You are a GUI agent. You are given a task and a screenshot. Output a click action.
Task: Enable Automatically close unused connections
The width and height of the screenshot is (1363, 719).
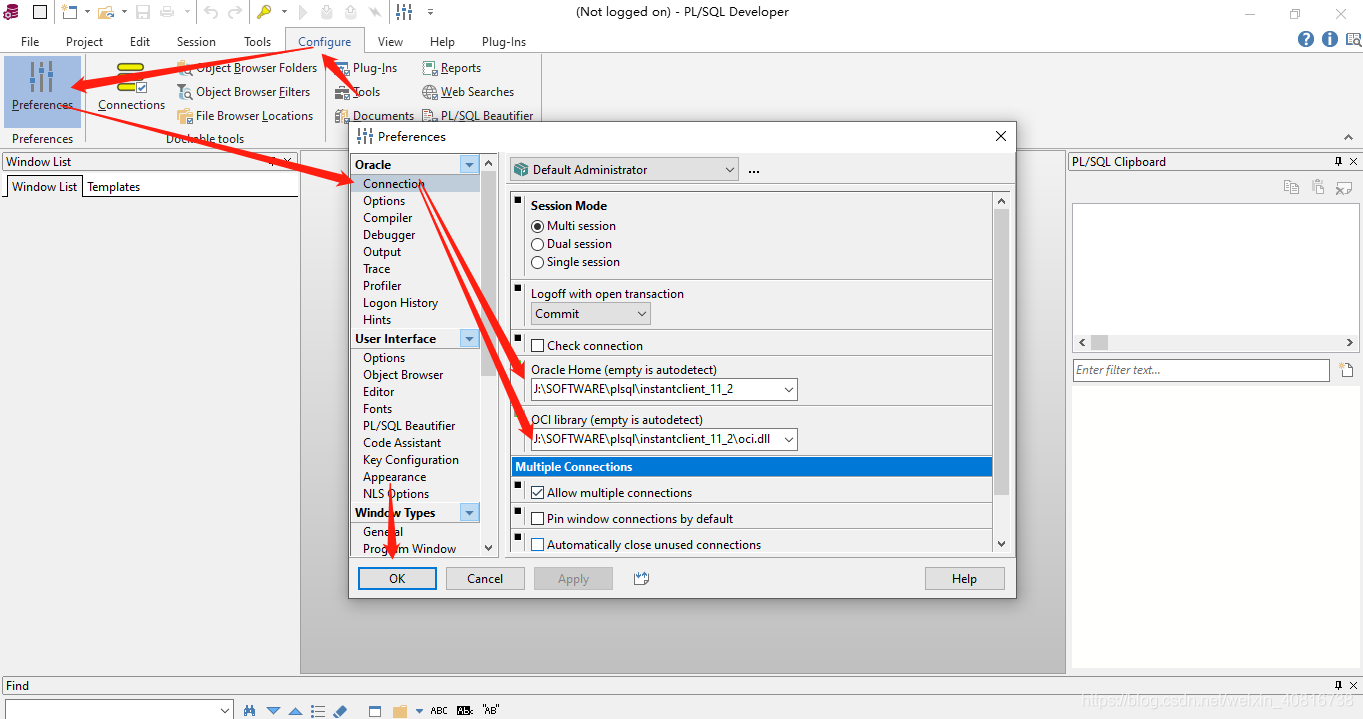tap(538, 545)
